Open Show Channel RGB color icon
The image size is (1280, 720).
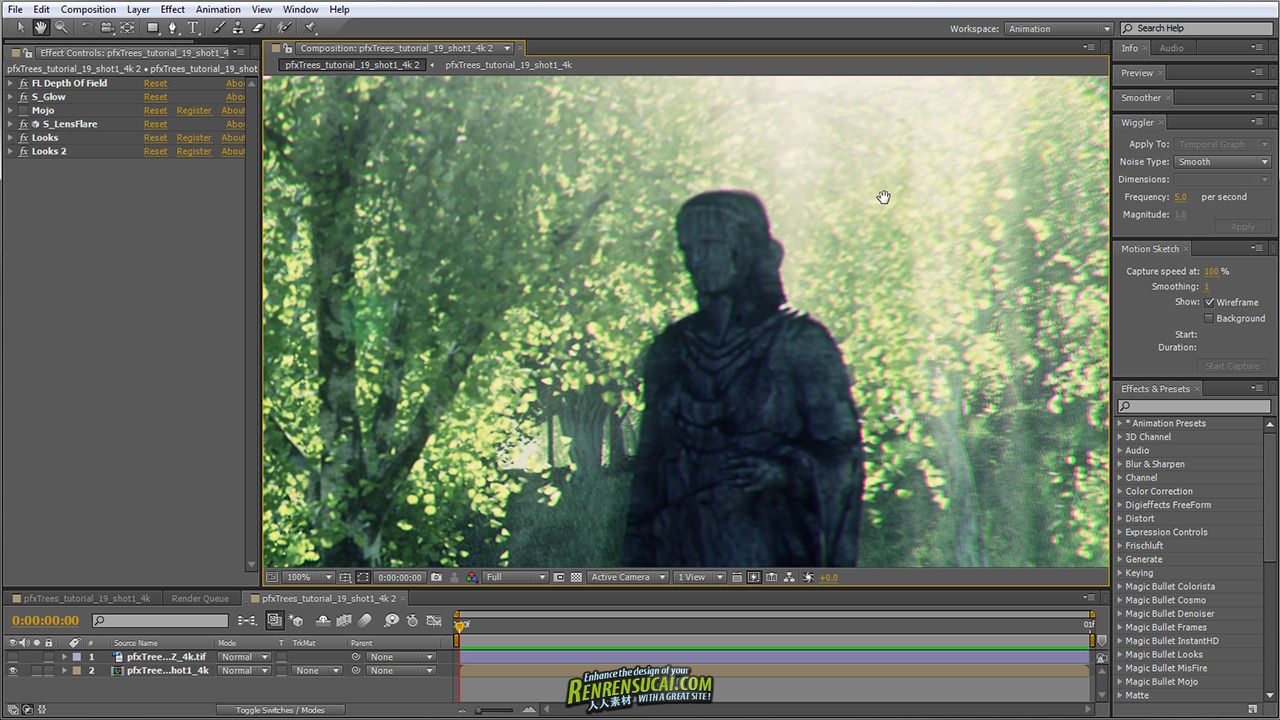(x=472, y=577)
